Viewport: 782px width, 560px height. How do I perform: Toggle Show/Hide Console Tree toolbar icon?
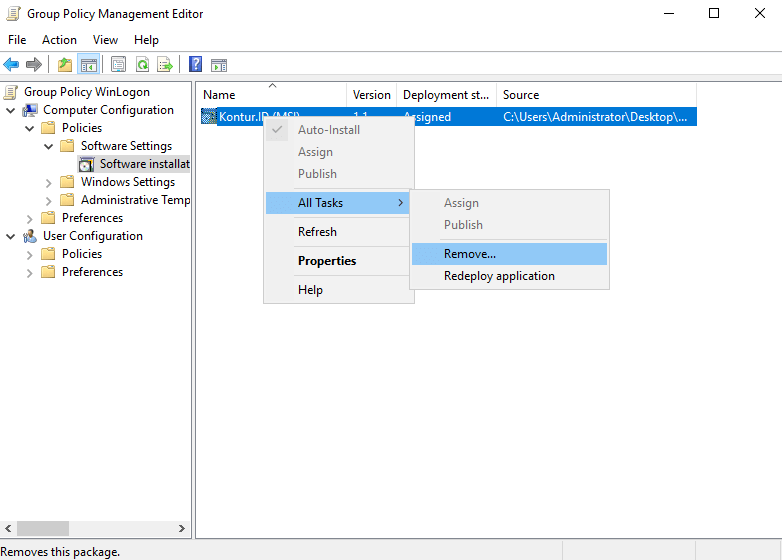89,65
